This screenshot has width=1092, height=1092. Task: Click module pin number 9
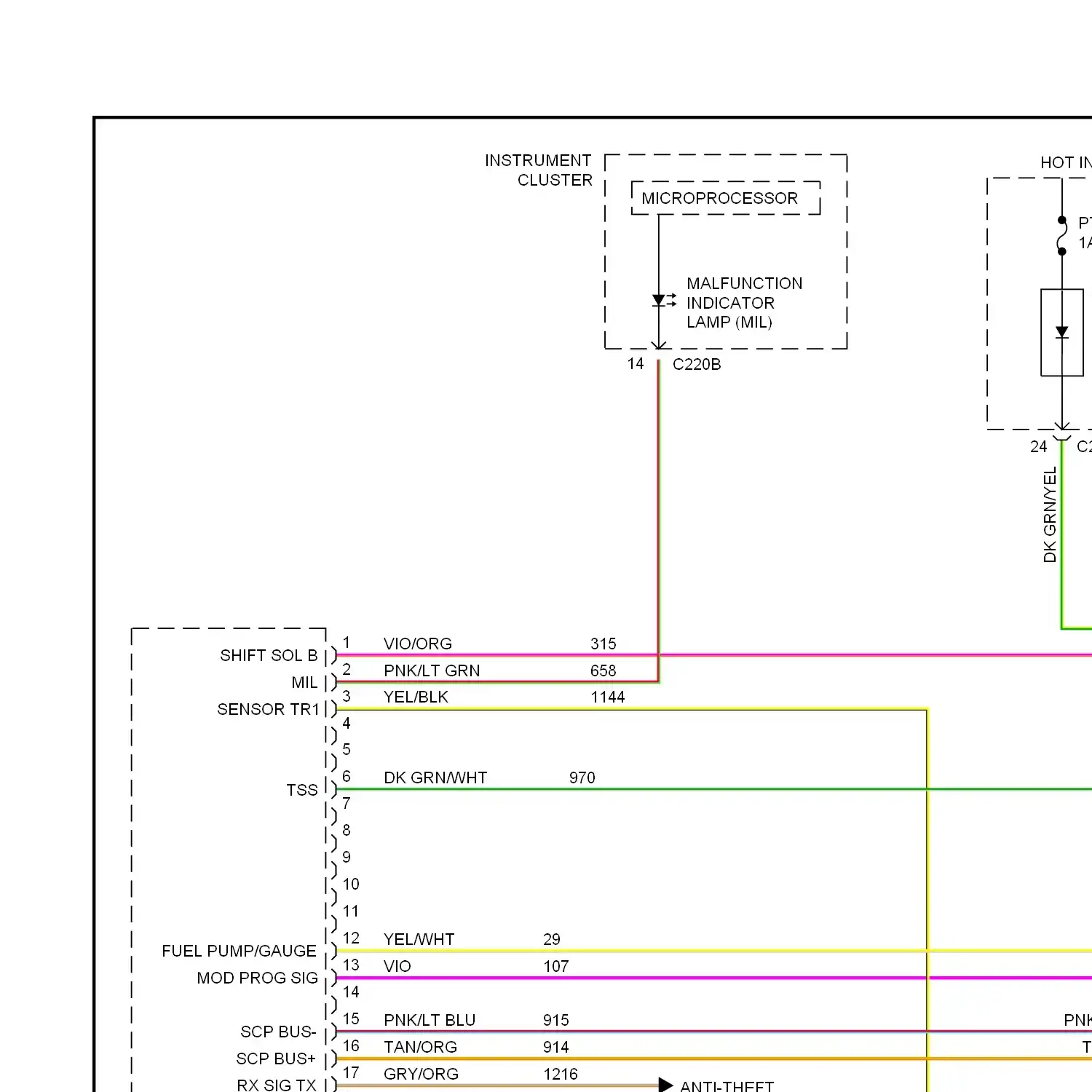coord(347,857)
